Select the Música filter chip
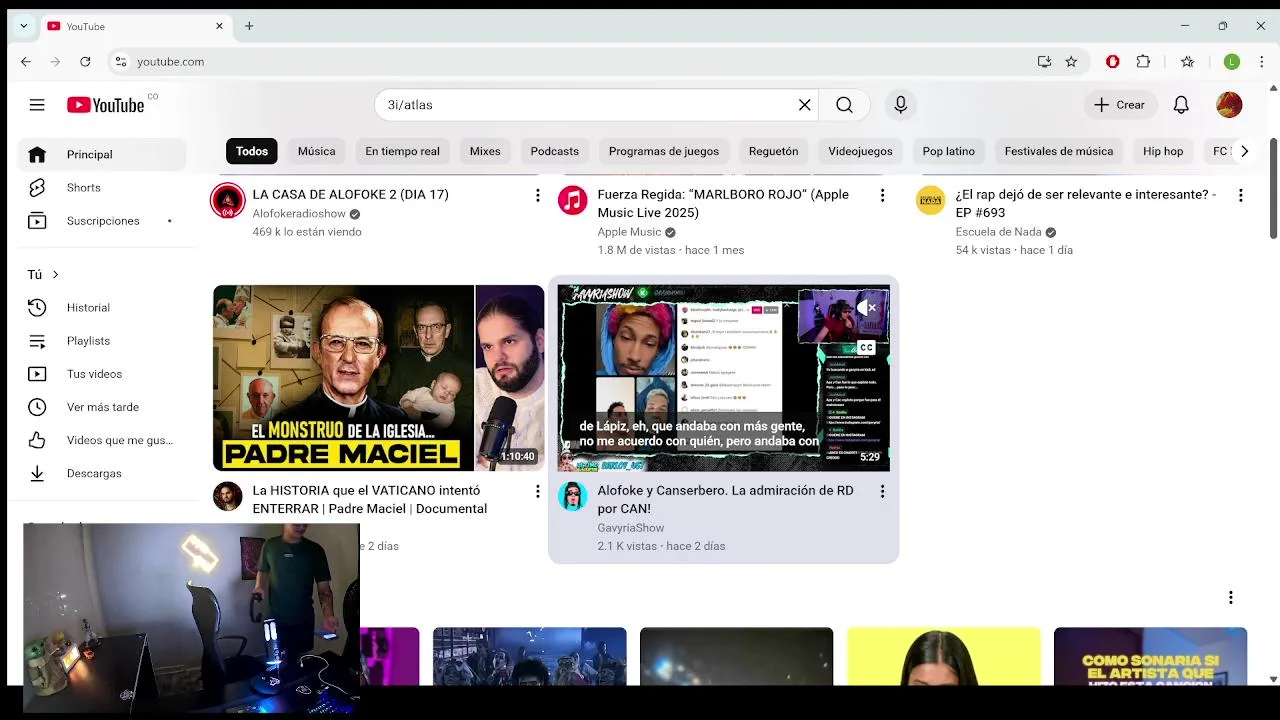The image size is (1280, 720). coord(316,151)
